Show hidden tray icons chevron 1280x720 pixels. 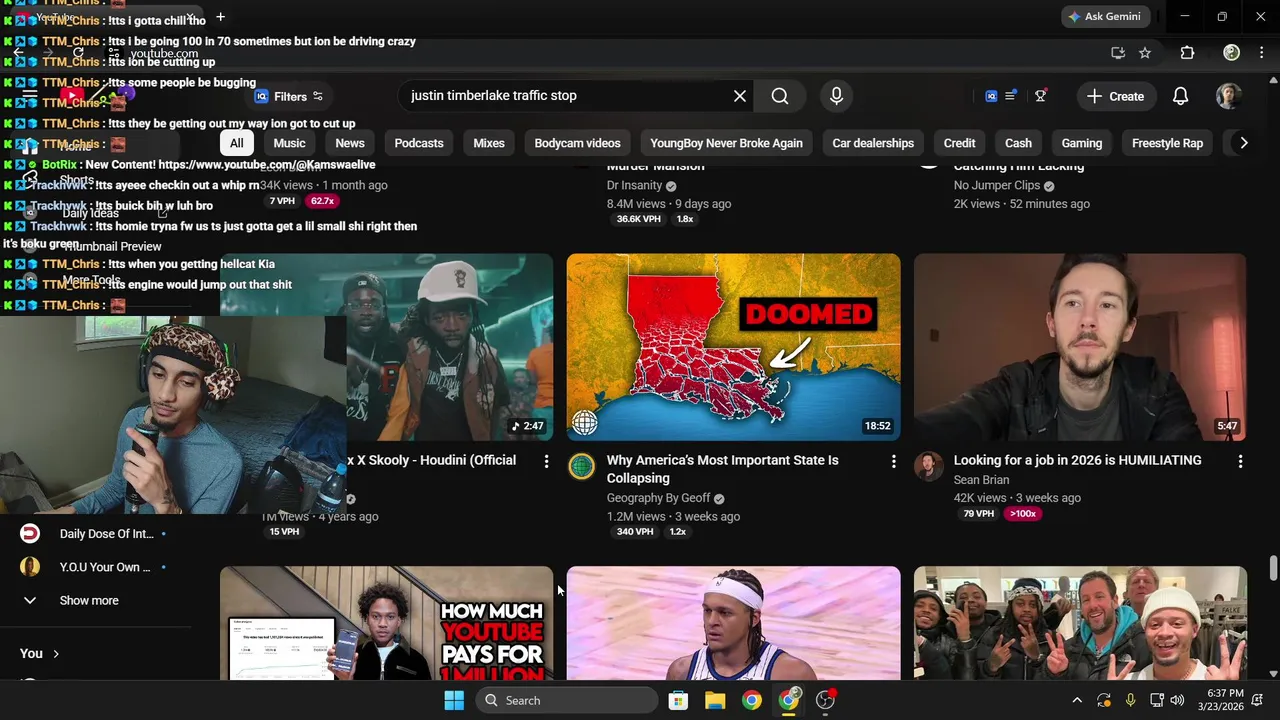pyautogui.click(x=1077, y=700)
